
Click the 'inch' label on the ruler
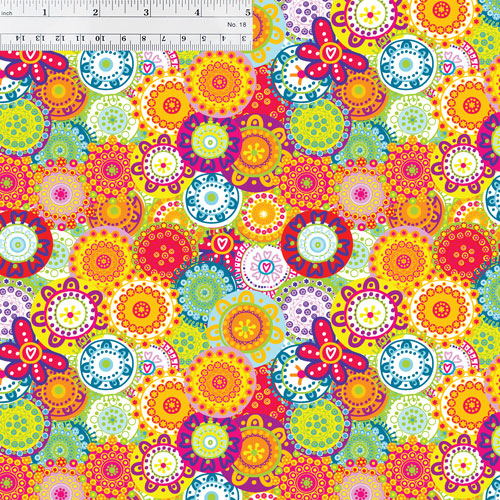[x=7, y=13]
